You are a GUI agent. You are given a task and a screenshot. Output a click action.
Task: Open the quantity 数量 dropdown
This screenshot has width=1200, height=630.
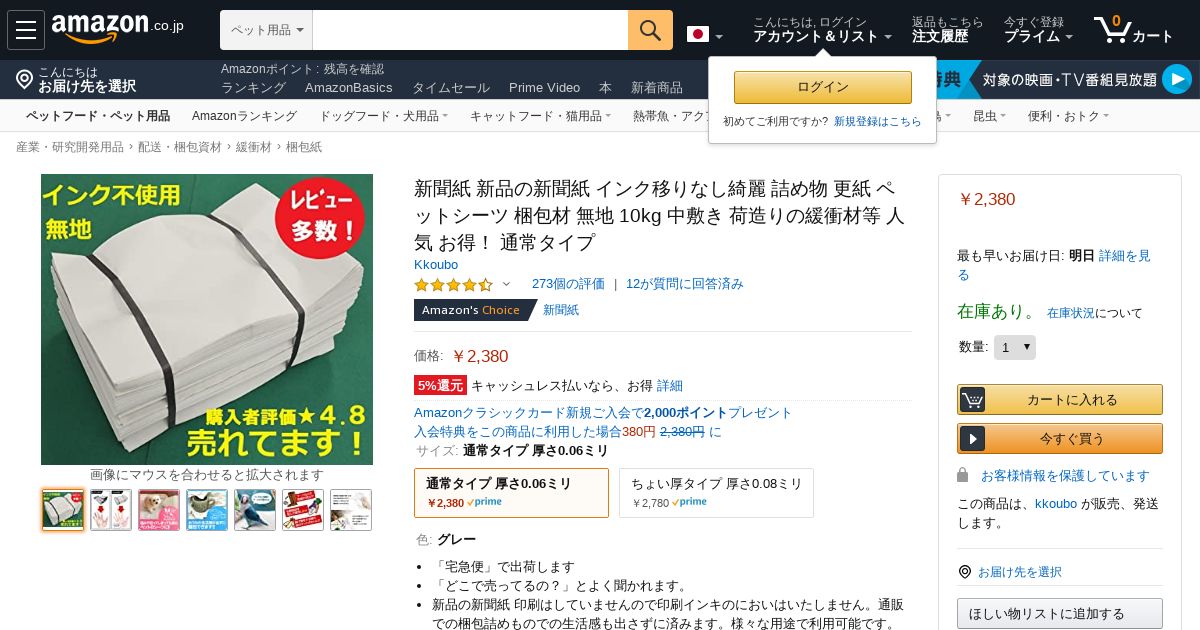coord(1015,347)
